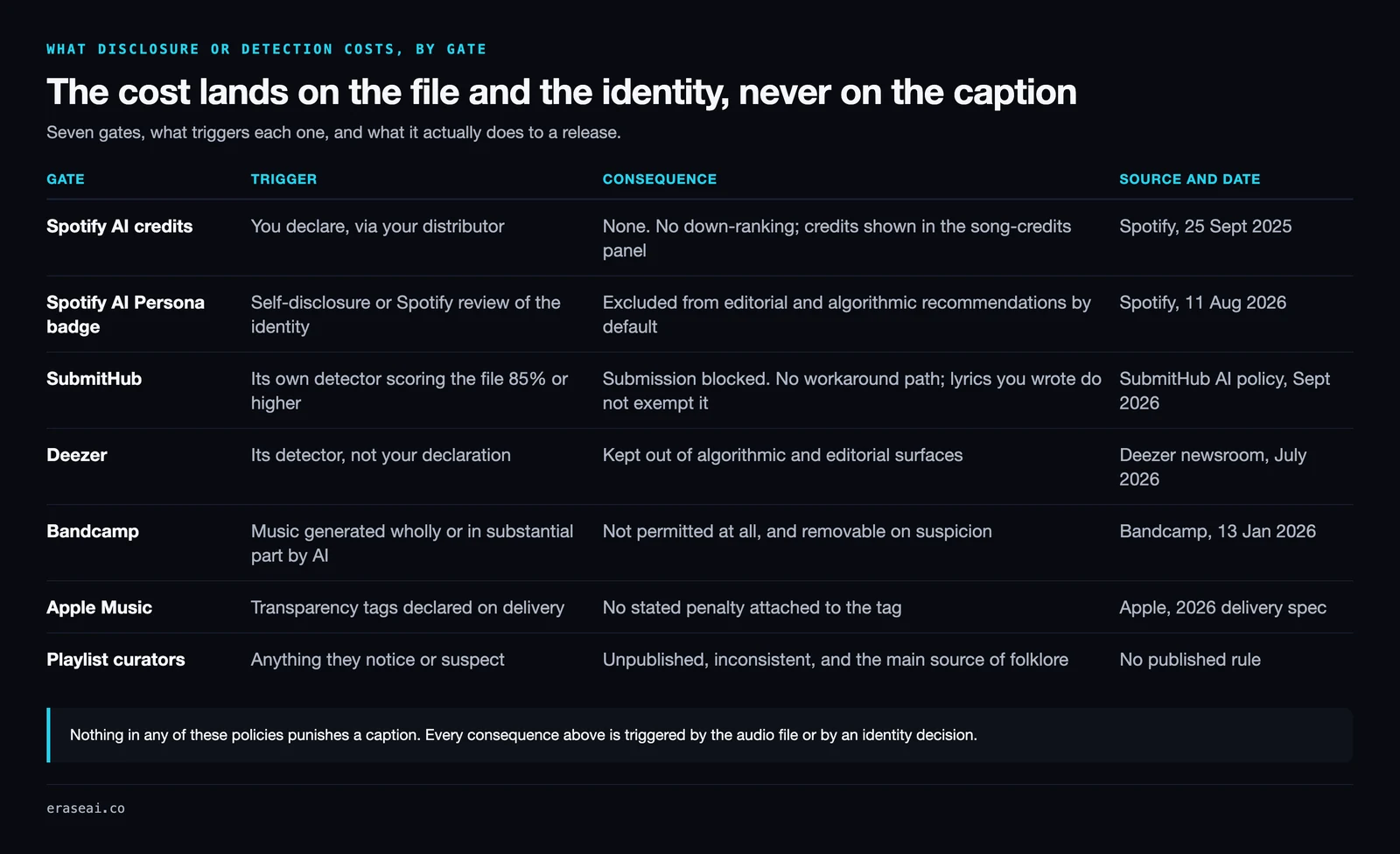Click the 'Bandcamp, 13 Jan 2026' source

coord(1218,531)
